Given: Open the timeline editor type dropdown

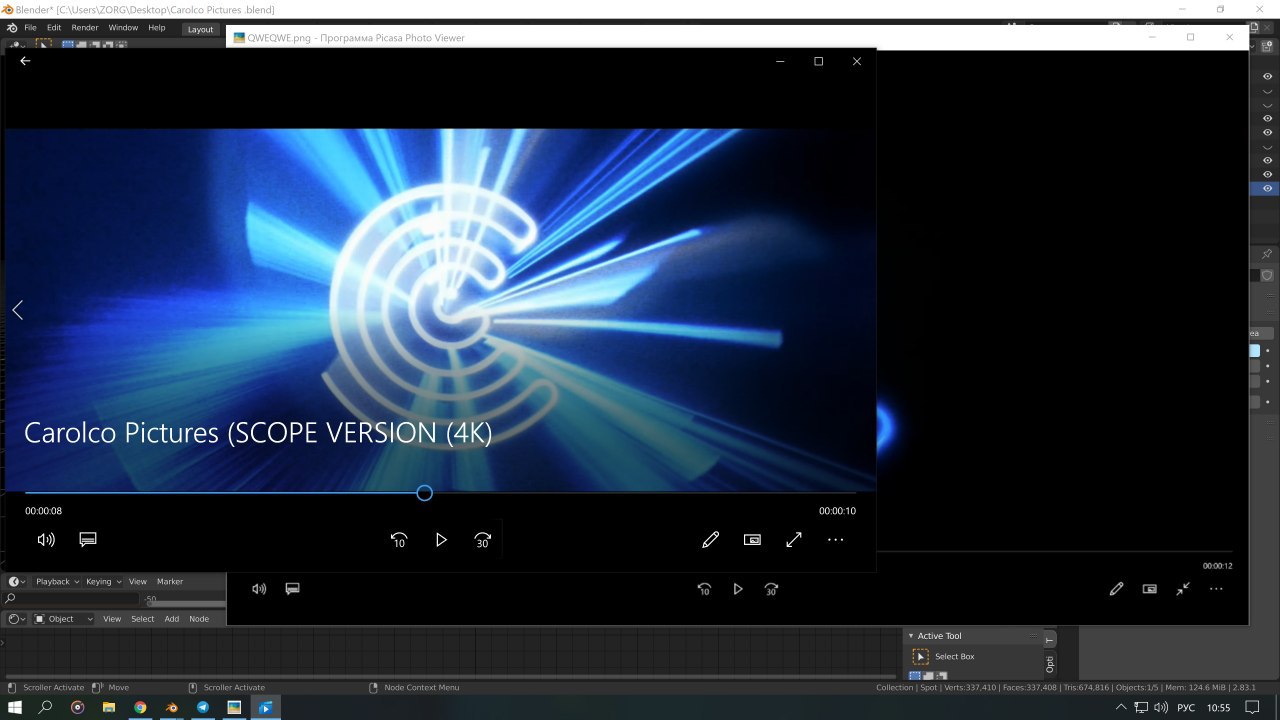Looking at the screenshot, I should (17, 582).
